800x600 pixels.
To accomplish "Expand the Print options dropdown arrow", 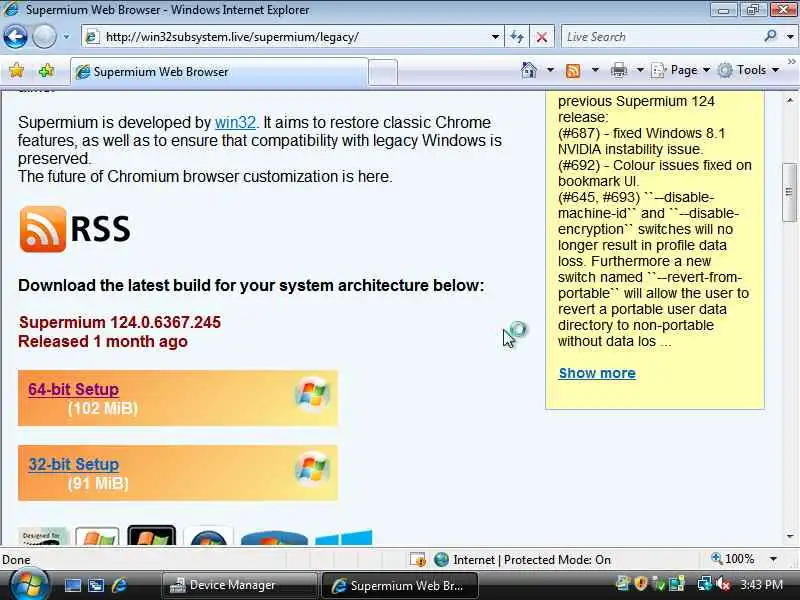I will pos(640,70).
